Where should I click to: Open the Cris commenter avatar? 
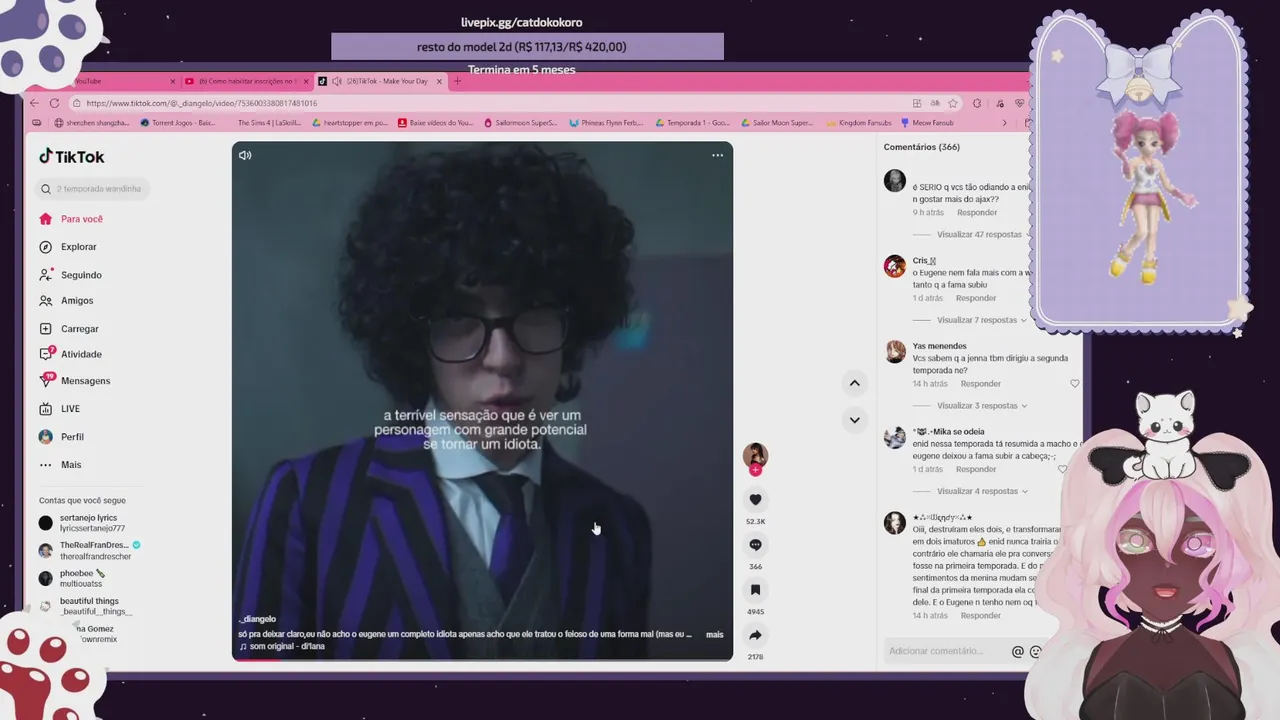pos(895,266)
